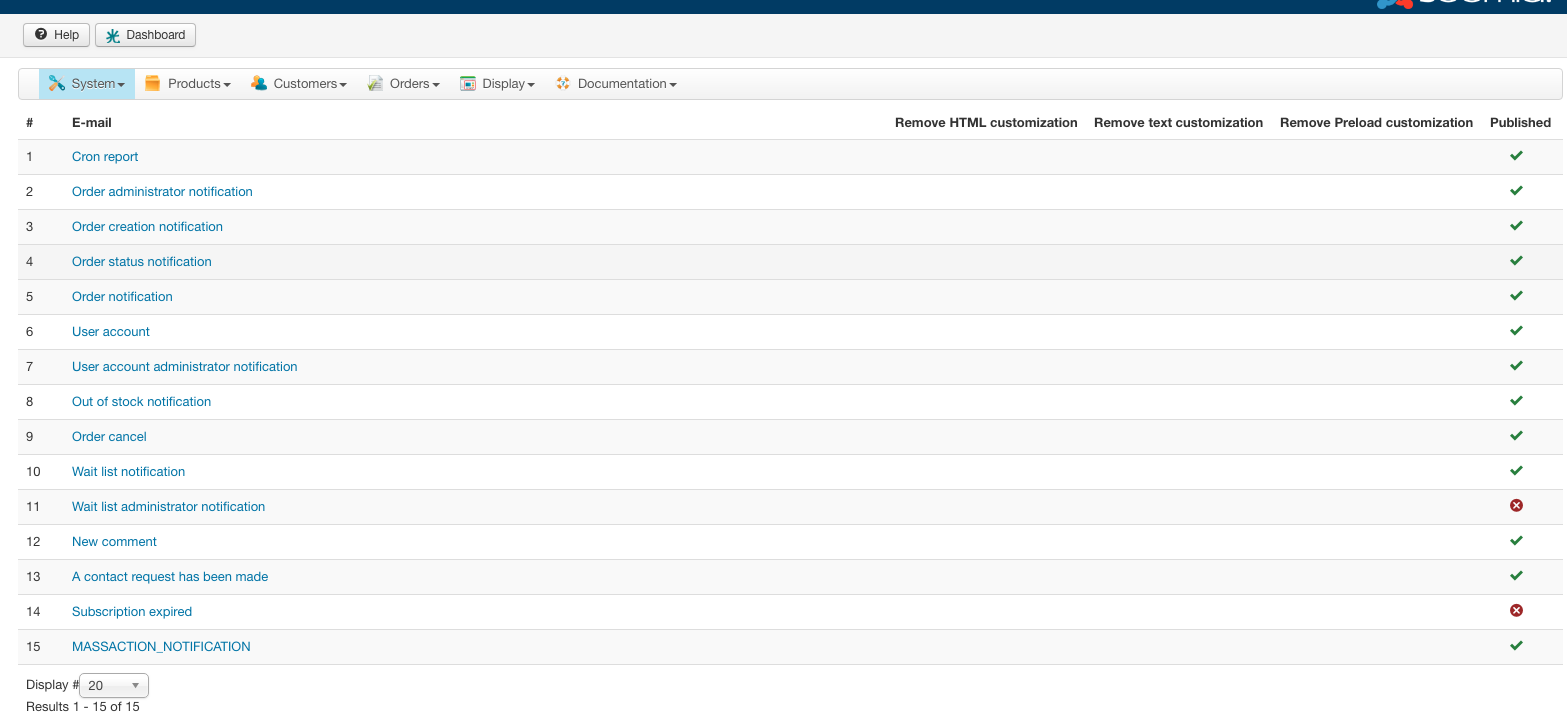Click the Orders menu icon
This screenshot has height=727, width=1567.
(x=375, y=84)
